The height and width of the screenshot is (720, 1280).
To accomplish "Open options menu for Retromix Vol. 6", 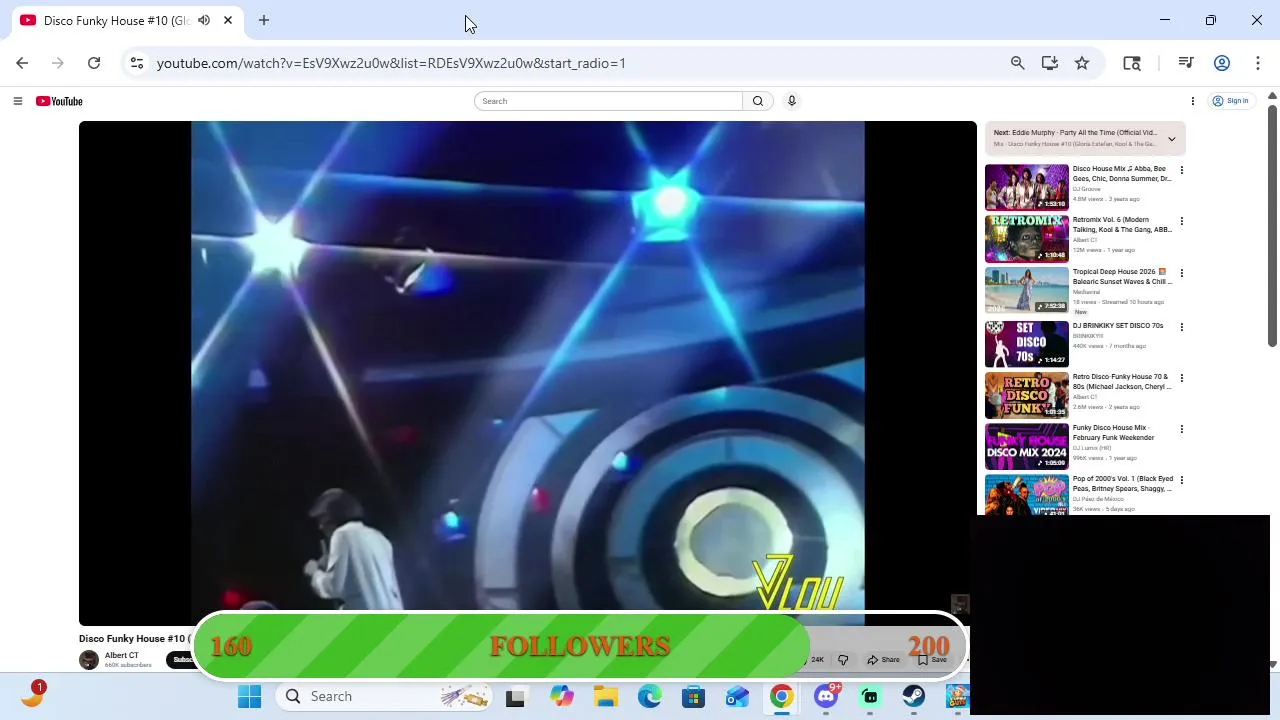I will 1182,221.
